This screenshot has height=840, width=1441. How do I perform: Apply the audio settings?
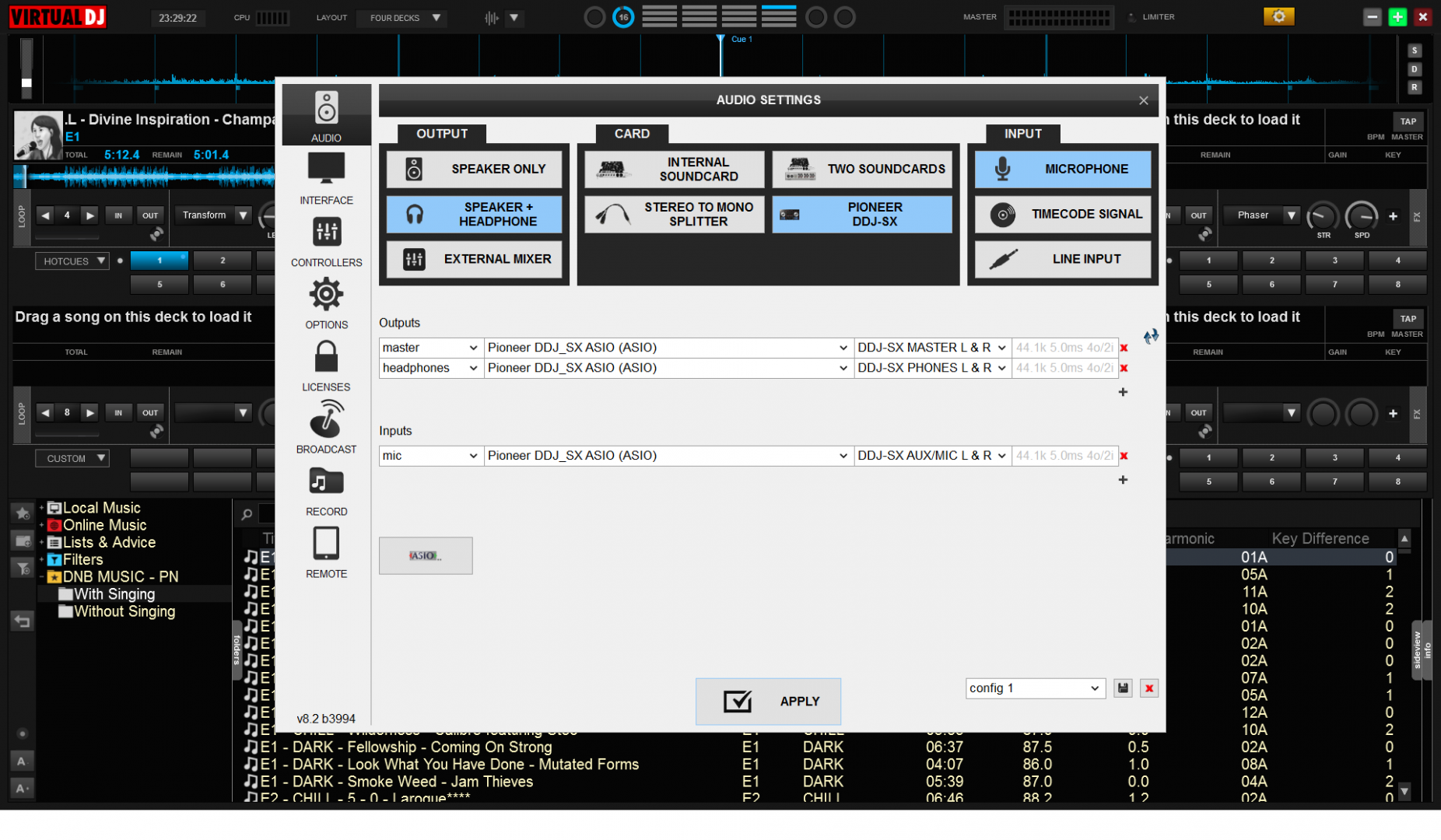[768, 702]
